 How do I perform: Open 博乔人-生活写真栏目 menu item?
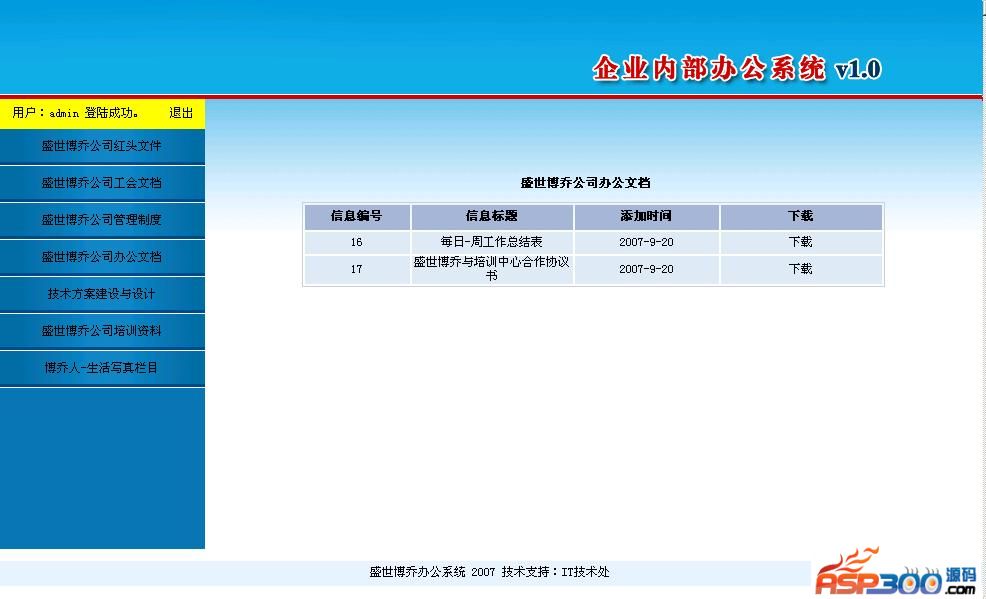tap(101, 368)
